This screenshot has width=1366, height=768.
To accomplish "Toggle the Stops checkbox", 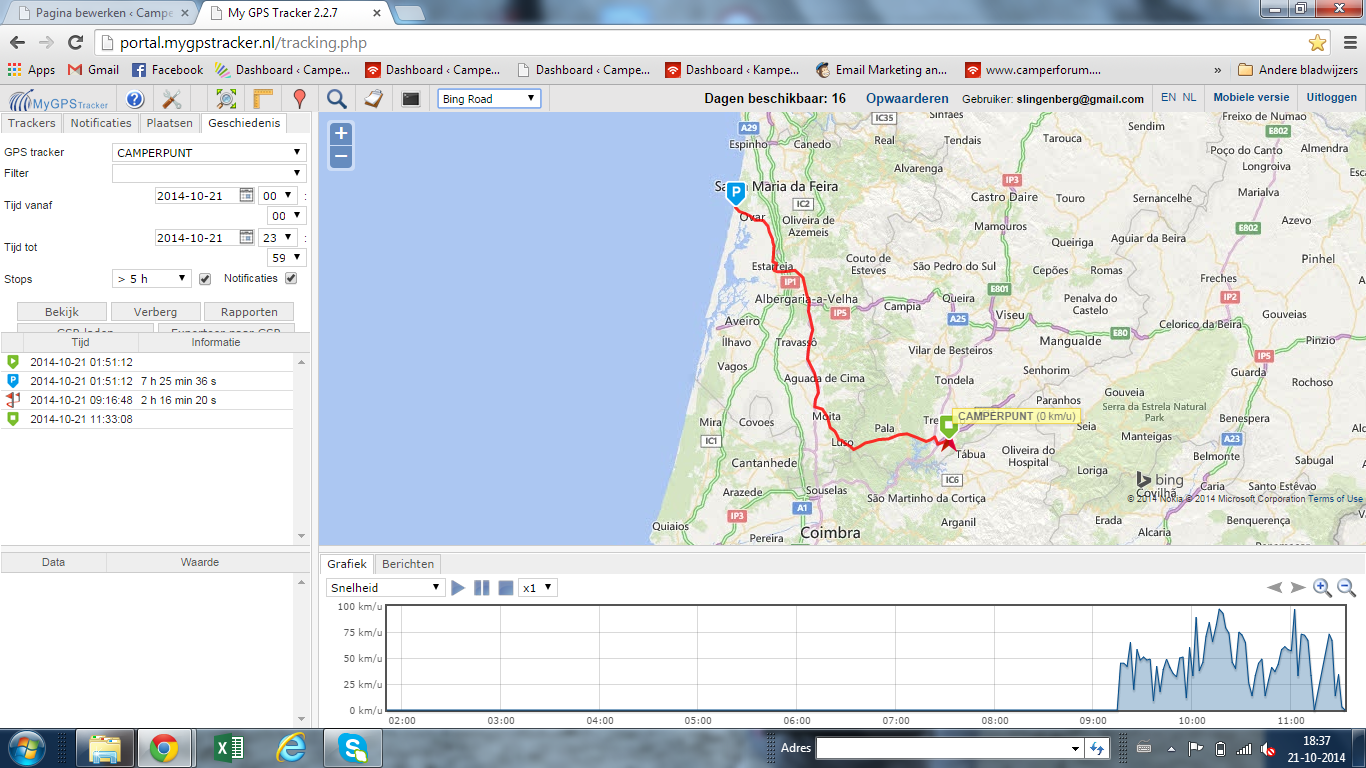I will tap(205, 279).
